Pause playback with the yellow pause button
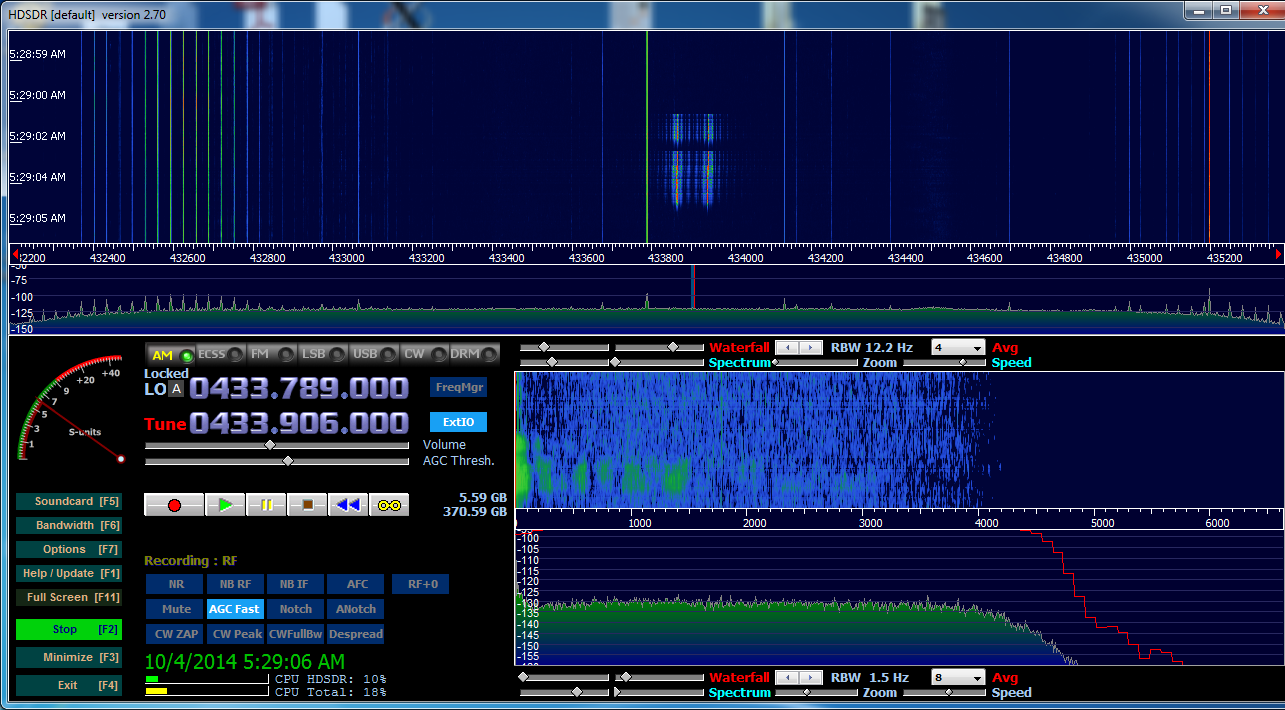 pyautogui.click(x=266, y=505)
